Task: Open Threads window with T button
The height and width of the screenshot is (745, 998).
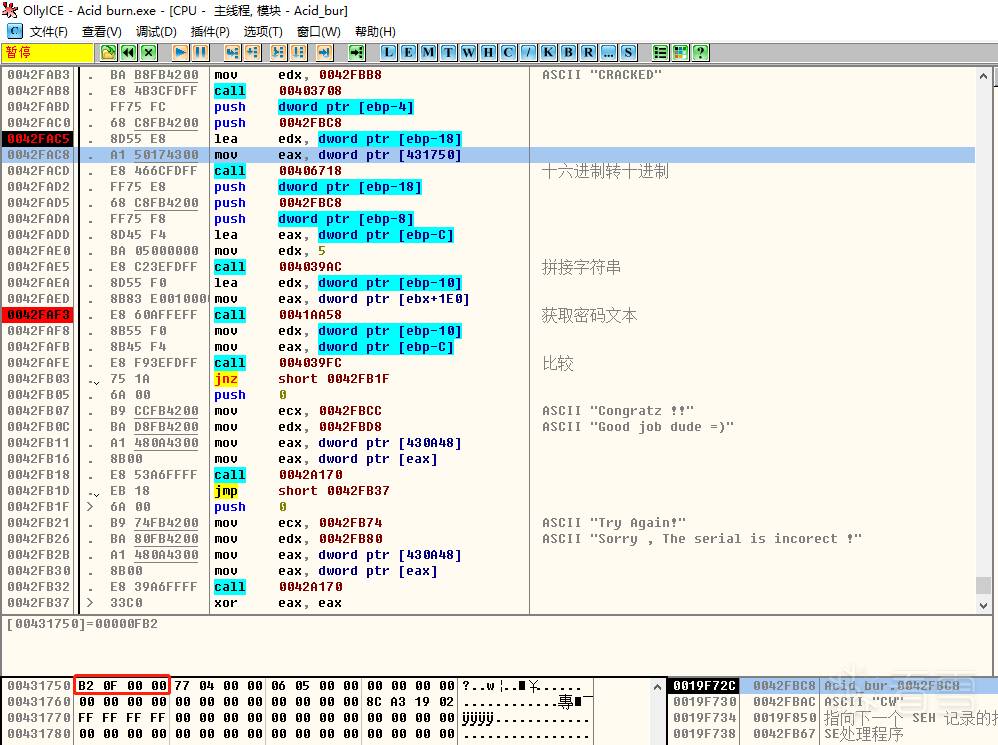Action: coord(449,53)
